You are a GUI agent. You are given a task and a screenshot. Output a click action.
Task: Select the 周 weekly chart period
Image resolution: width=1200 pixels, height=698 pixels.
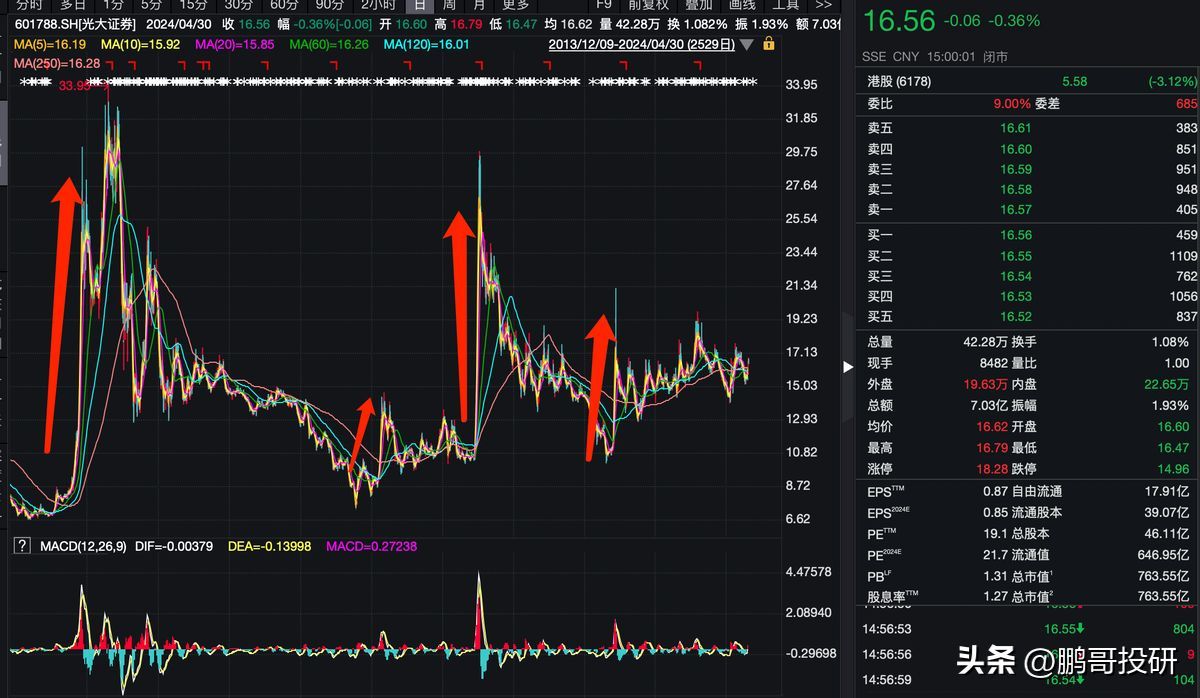click(x=449, y=5)
